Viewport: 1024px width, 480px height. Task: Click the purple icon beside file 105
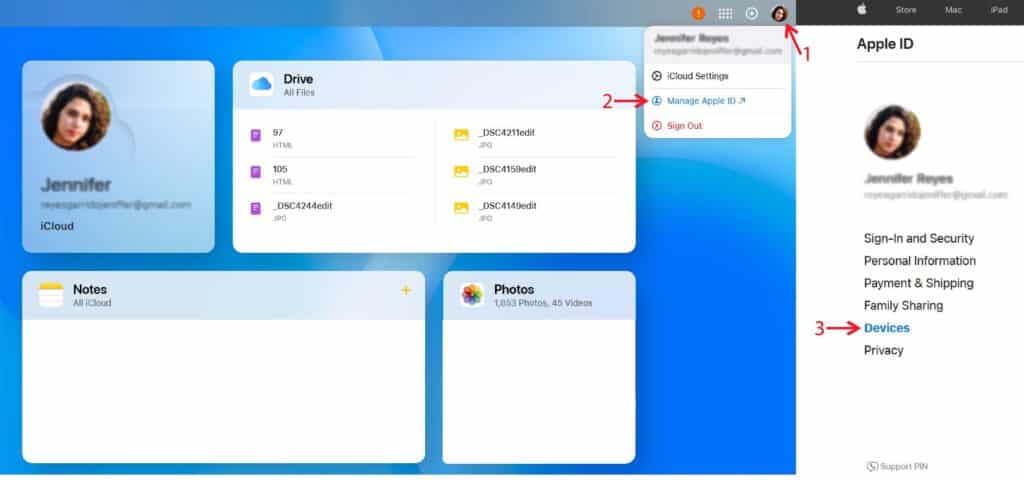(x=256, y=172)
